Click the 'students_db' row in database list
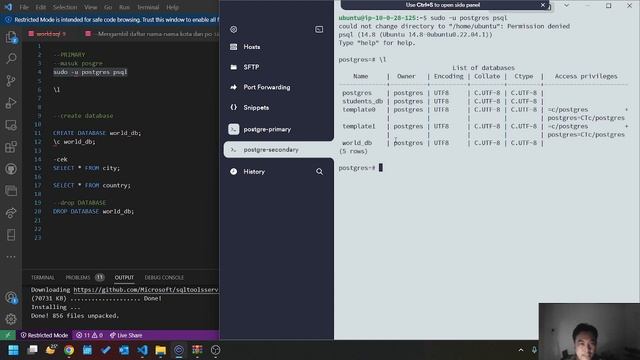Viewport: 640px width, 360px height. 443,101
